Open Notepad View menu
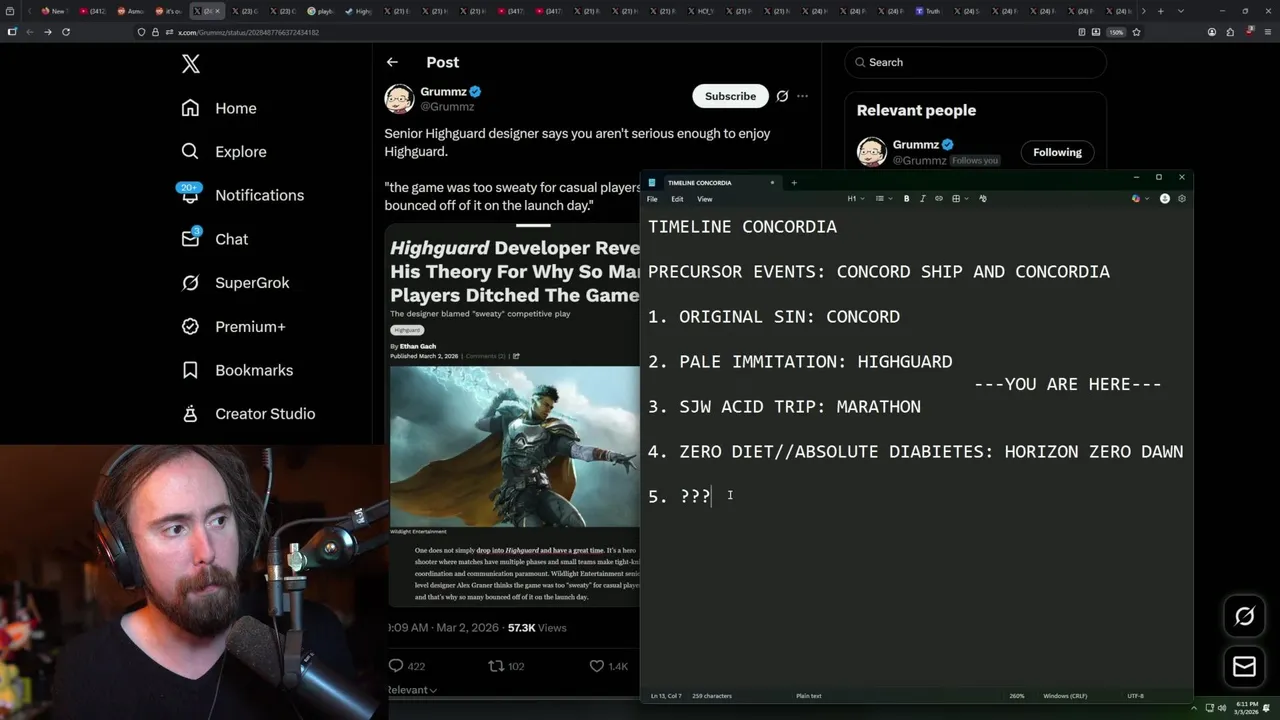 705,199
